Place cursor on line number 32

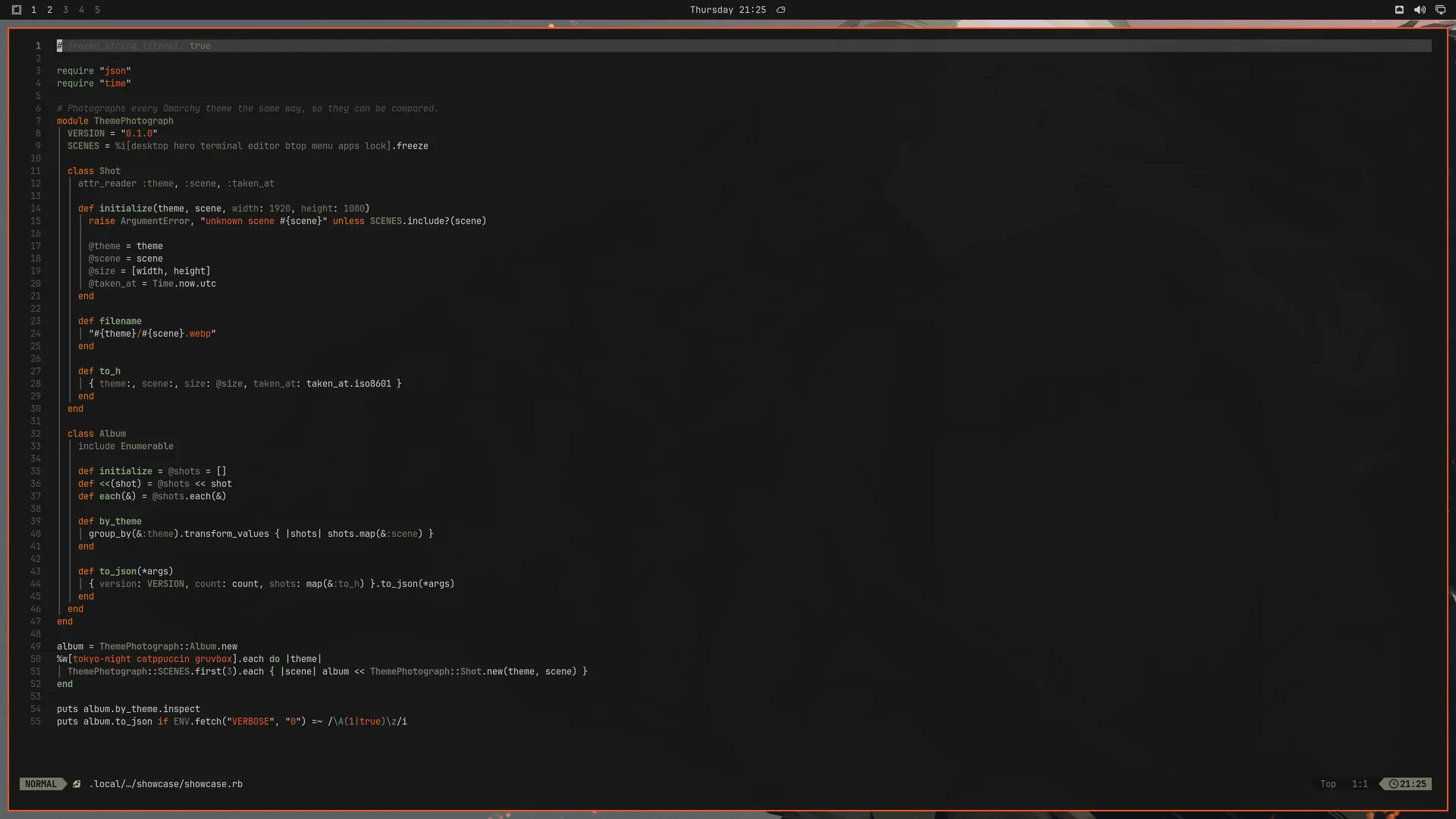pos(36,434)
